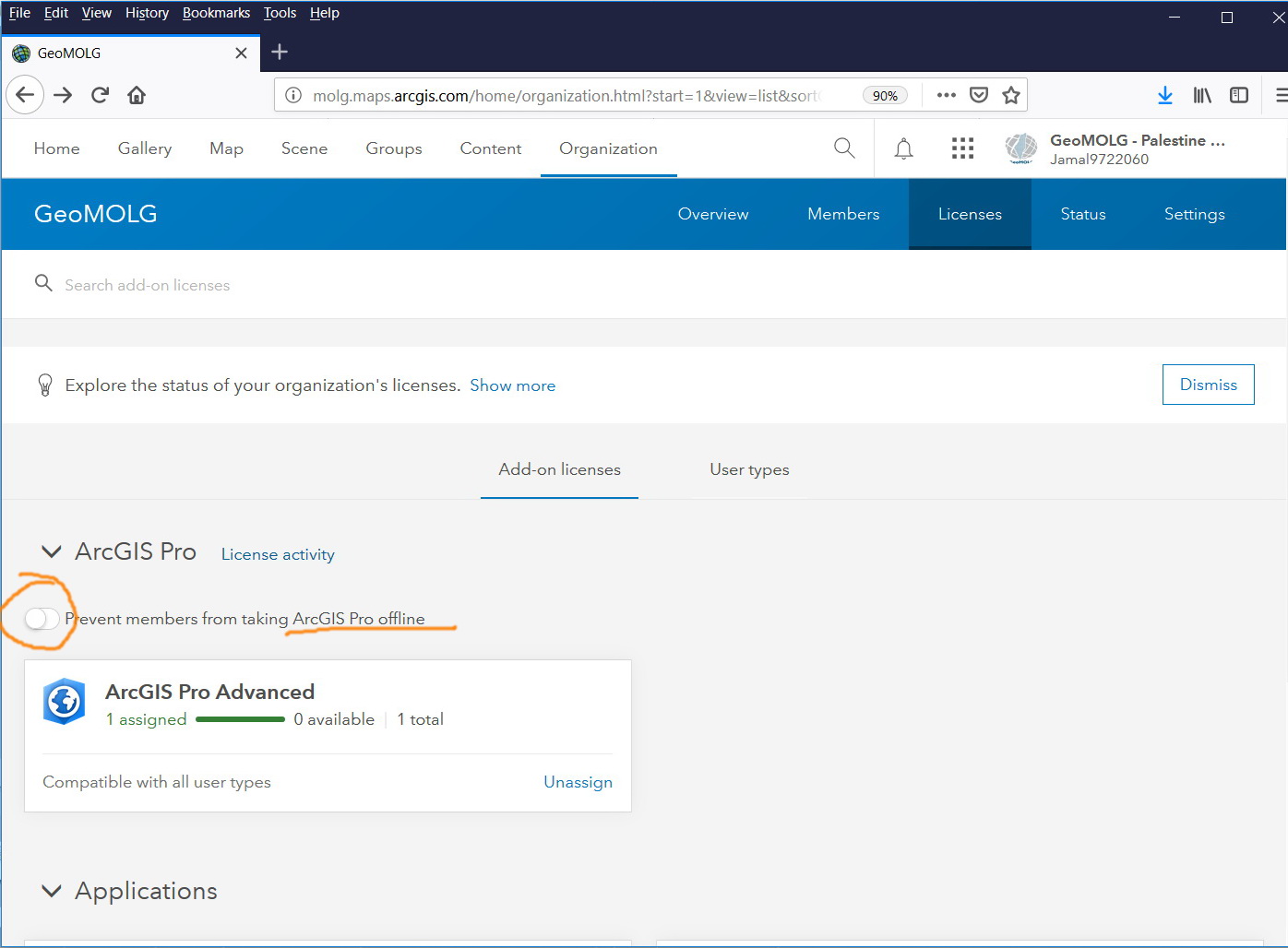Go to the browser Home page icon
This screenshot has width=1288, height=948.
tap(137, 95)
